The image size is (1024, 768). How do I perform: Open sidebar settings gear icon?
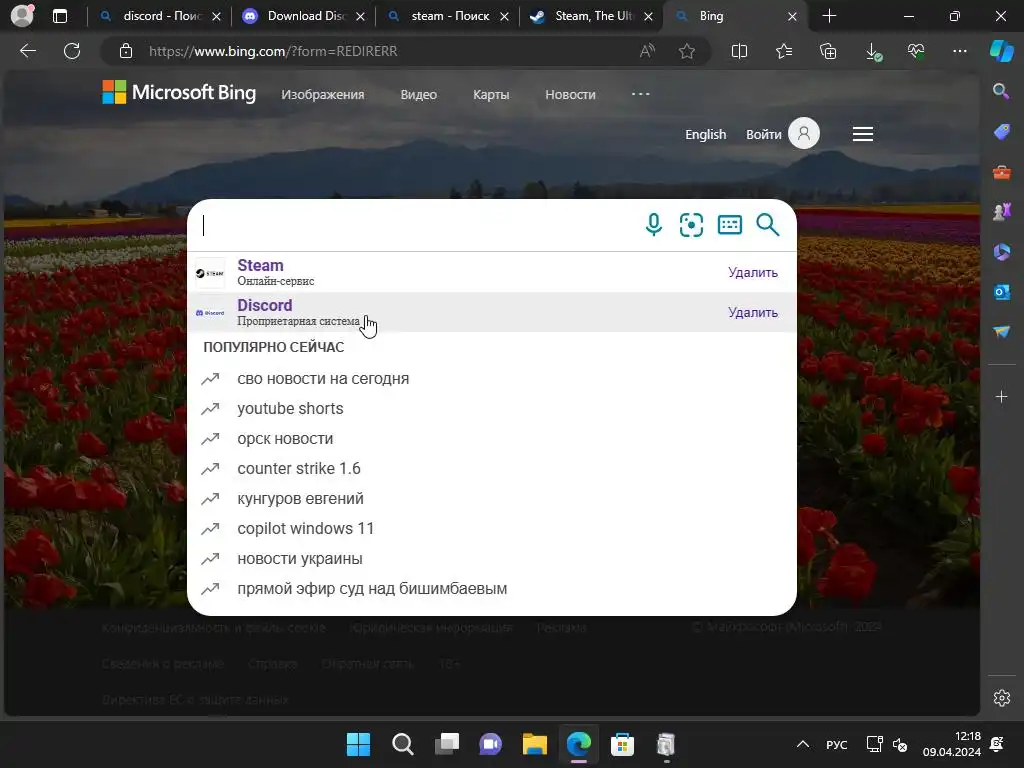coord(1001,697)
